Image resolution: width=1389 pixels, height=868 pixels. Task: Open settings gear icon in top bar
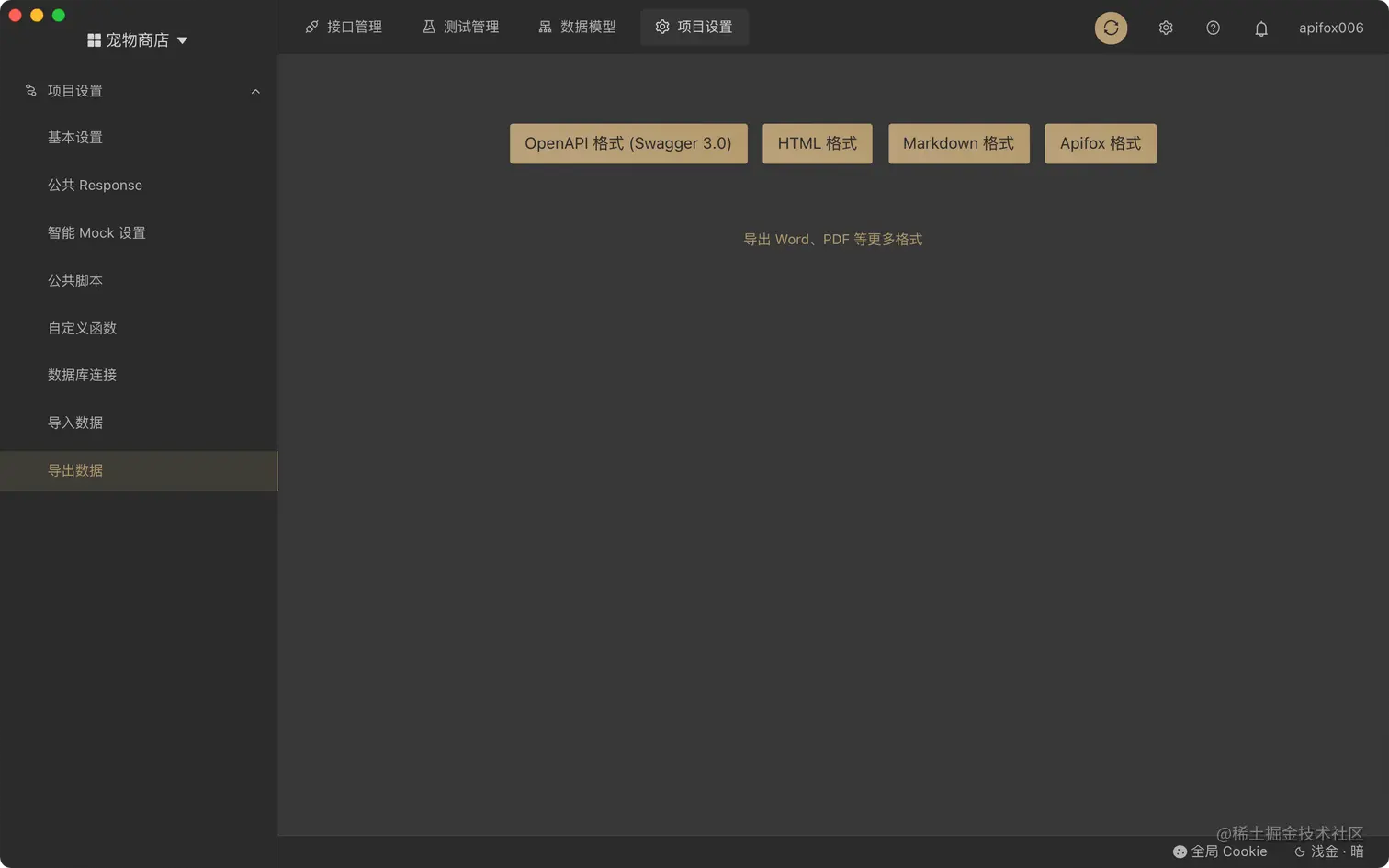[1166, 28]
